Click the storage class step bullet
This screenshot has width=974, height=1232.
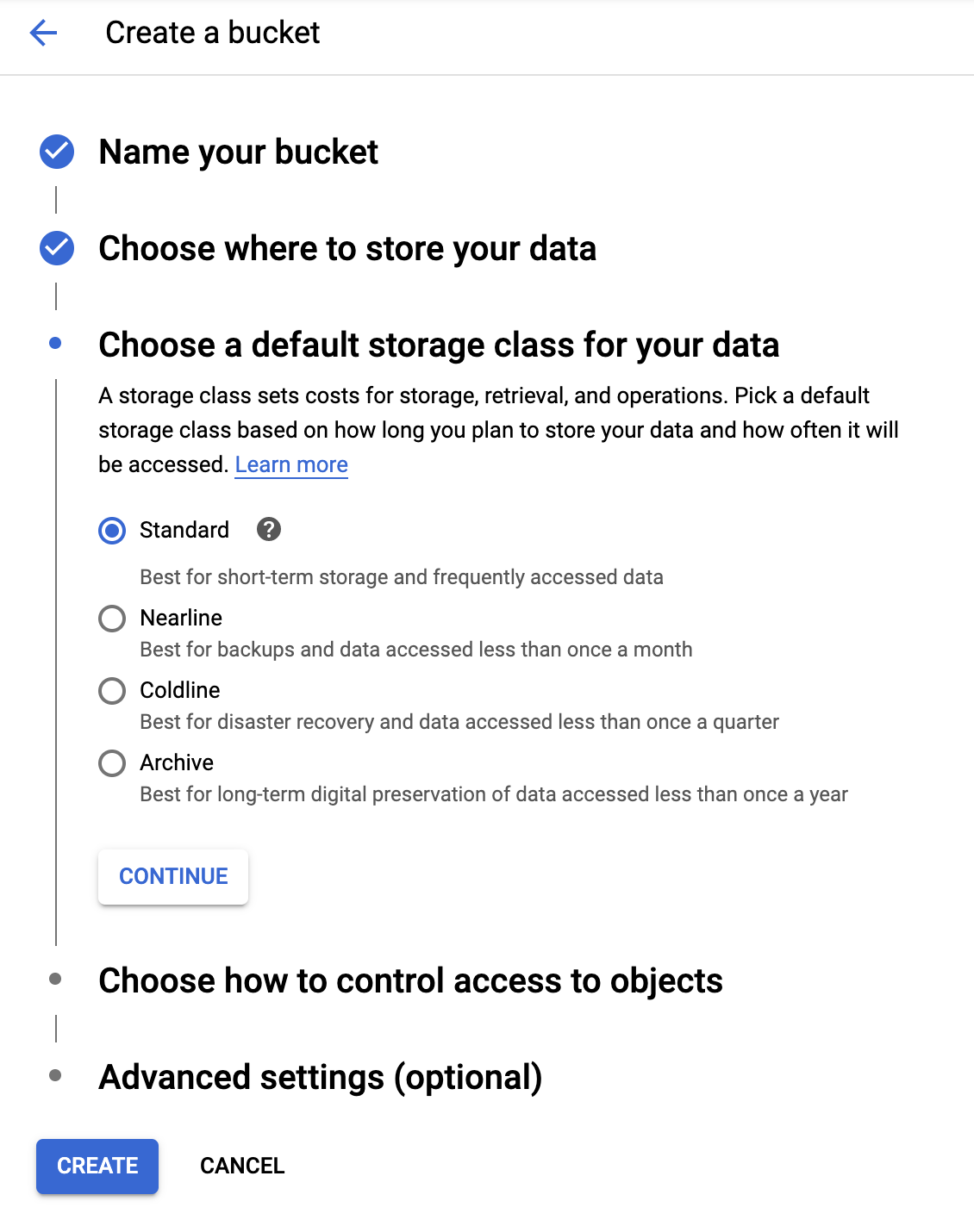click(56, 343)
